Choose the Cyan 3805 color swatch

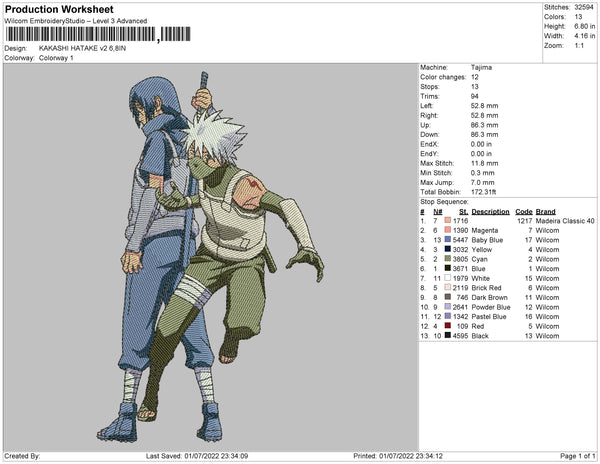click(x=448, y=259)
